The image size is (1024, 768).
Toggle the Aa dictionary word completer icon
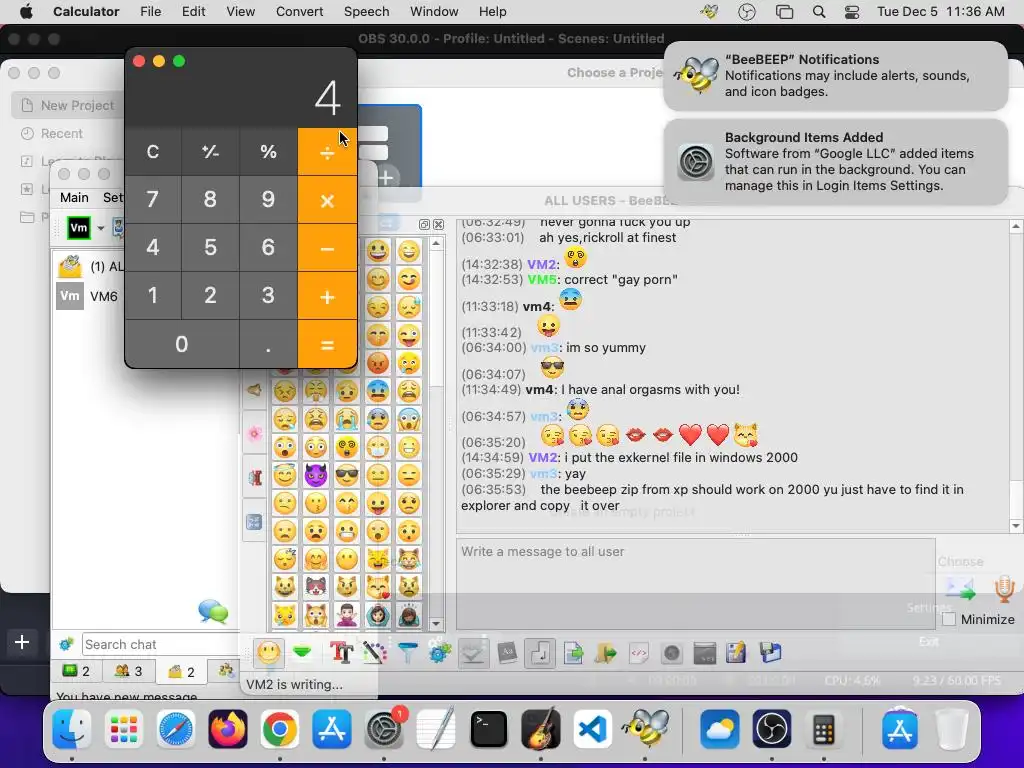(507, 652)
